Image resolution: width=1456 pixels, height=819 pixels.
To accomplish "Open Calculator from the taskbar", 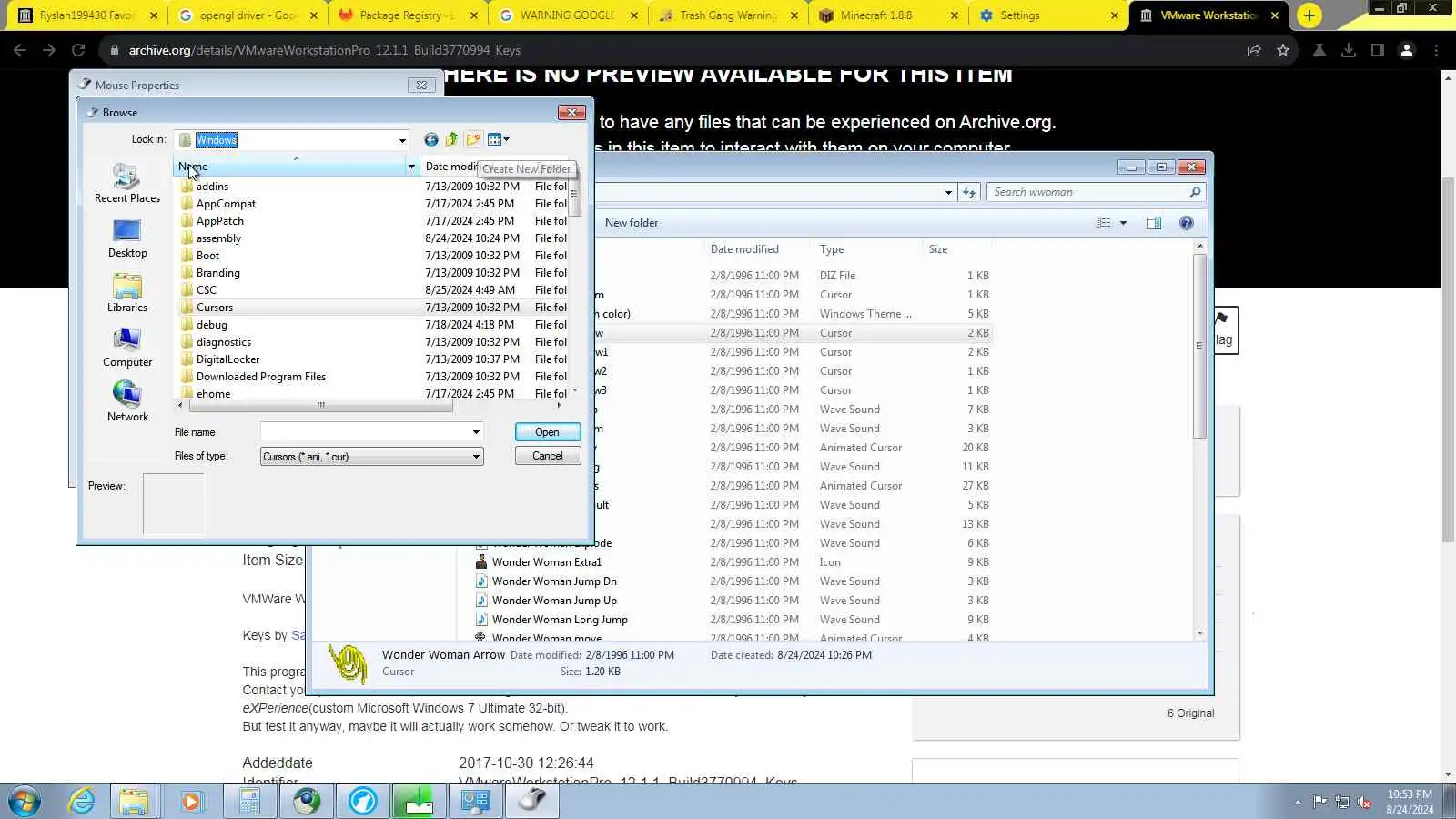I will click(x=249, y=801).
